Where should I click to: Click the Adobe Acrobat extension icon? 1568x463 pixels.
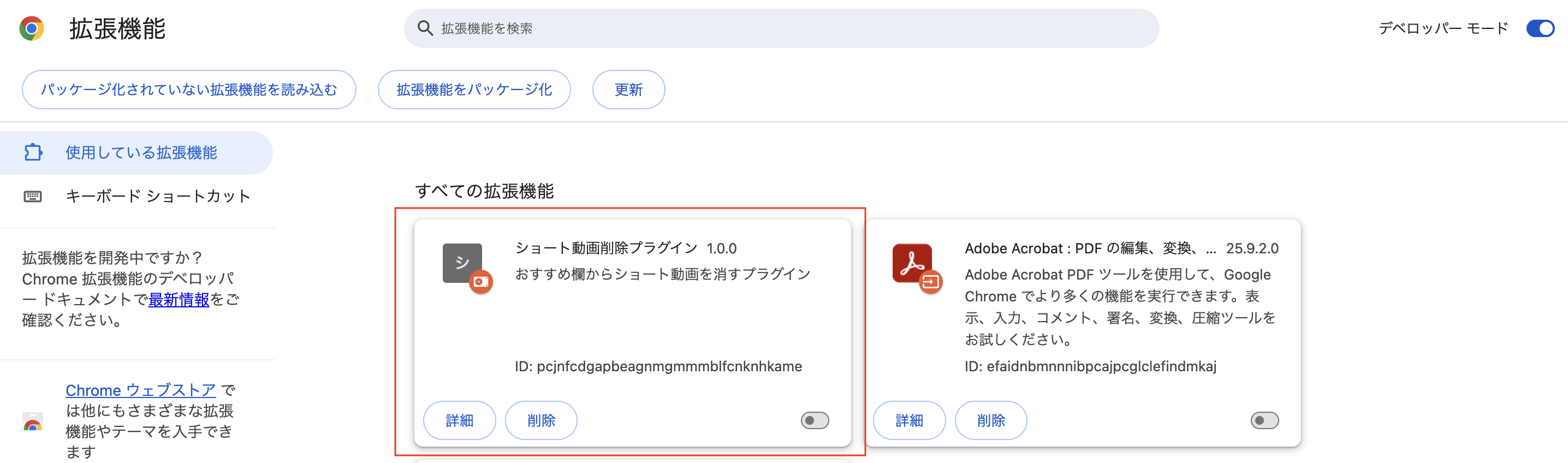(x=912, y=263)
